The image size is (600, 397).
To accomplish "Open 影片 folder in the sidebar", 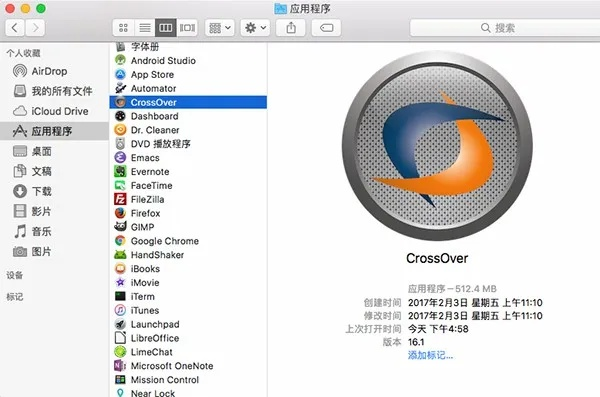I will coord(54,211).
